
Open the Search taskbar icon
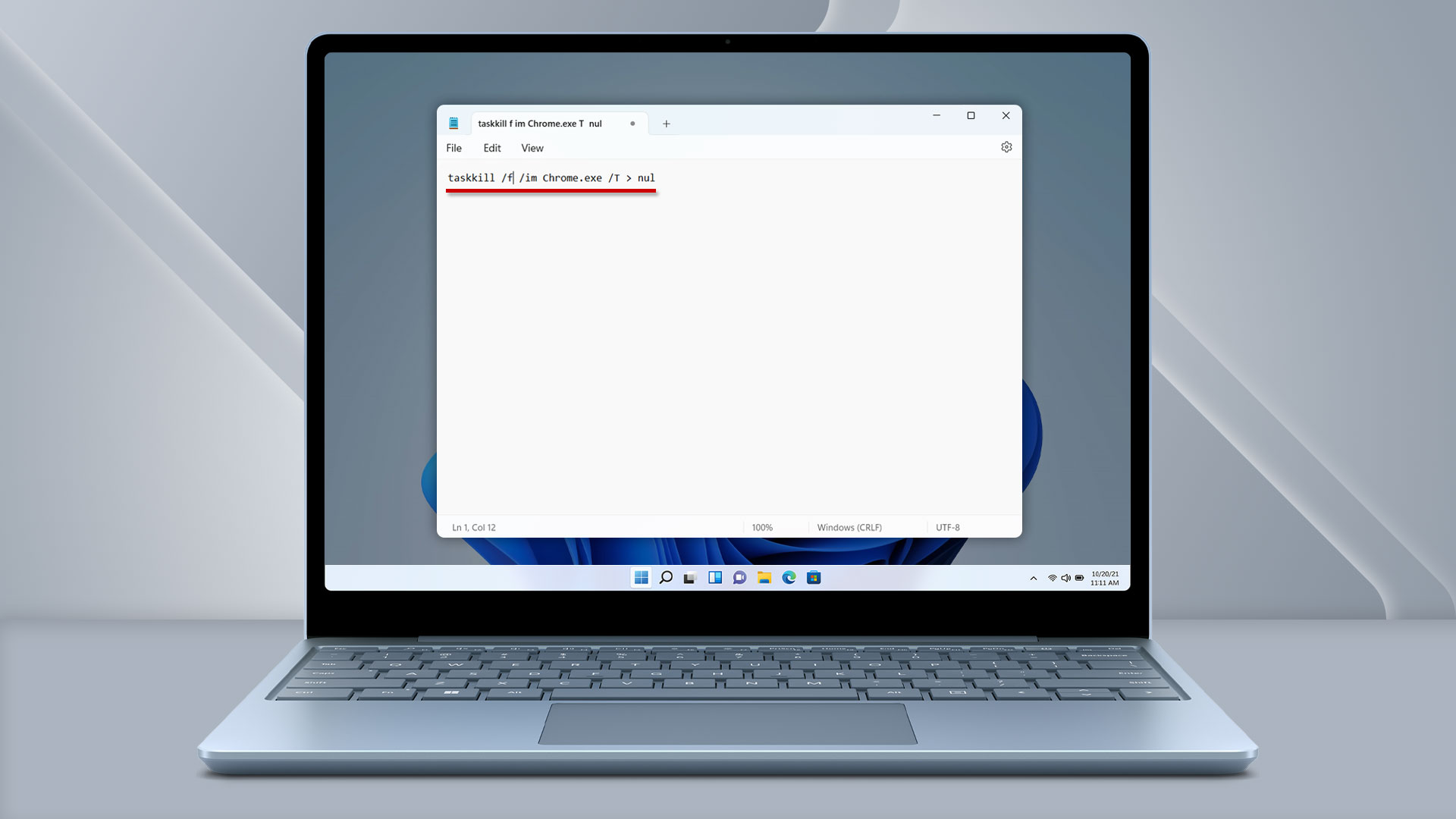[665, 577]
